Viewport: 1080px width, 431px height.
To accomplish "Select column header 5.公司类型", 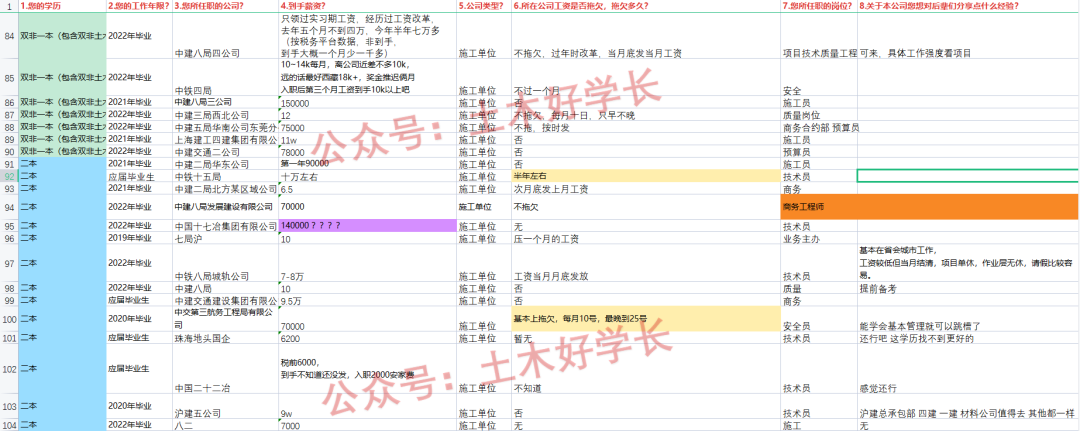I will point(484,6).
